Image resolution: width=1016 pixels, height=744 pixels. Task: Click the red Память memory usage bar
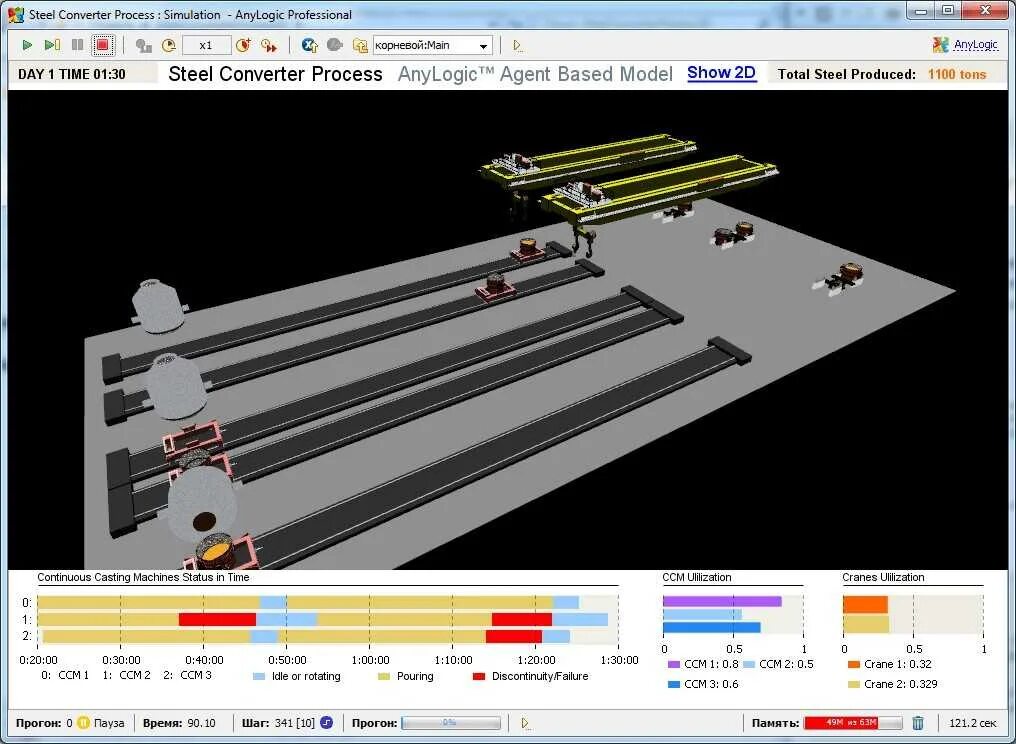(x=852, y=723)
